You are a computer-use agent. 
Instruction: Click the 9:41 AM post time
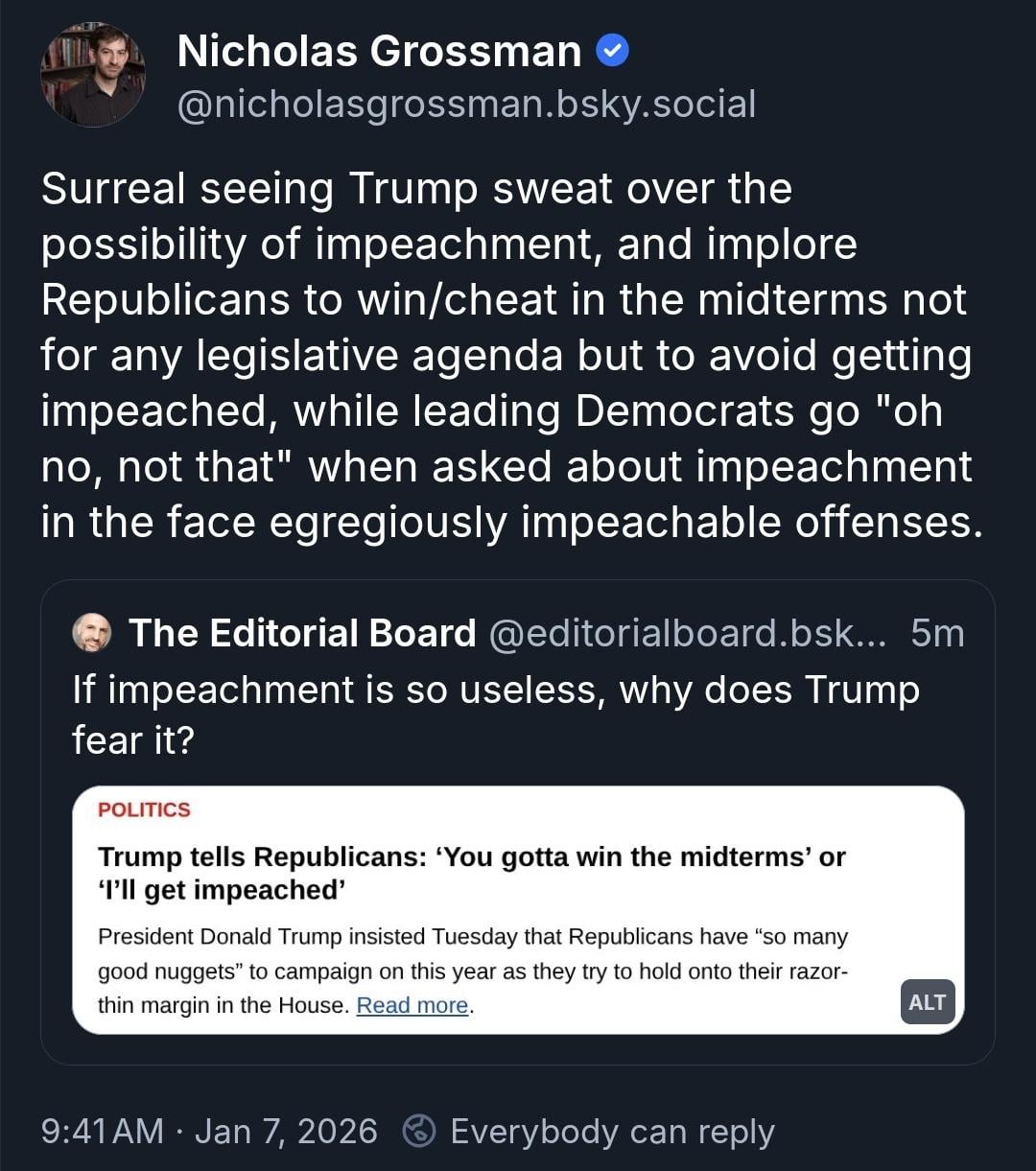click(x=103, y=1132)
